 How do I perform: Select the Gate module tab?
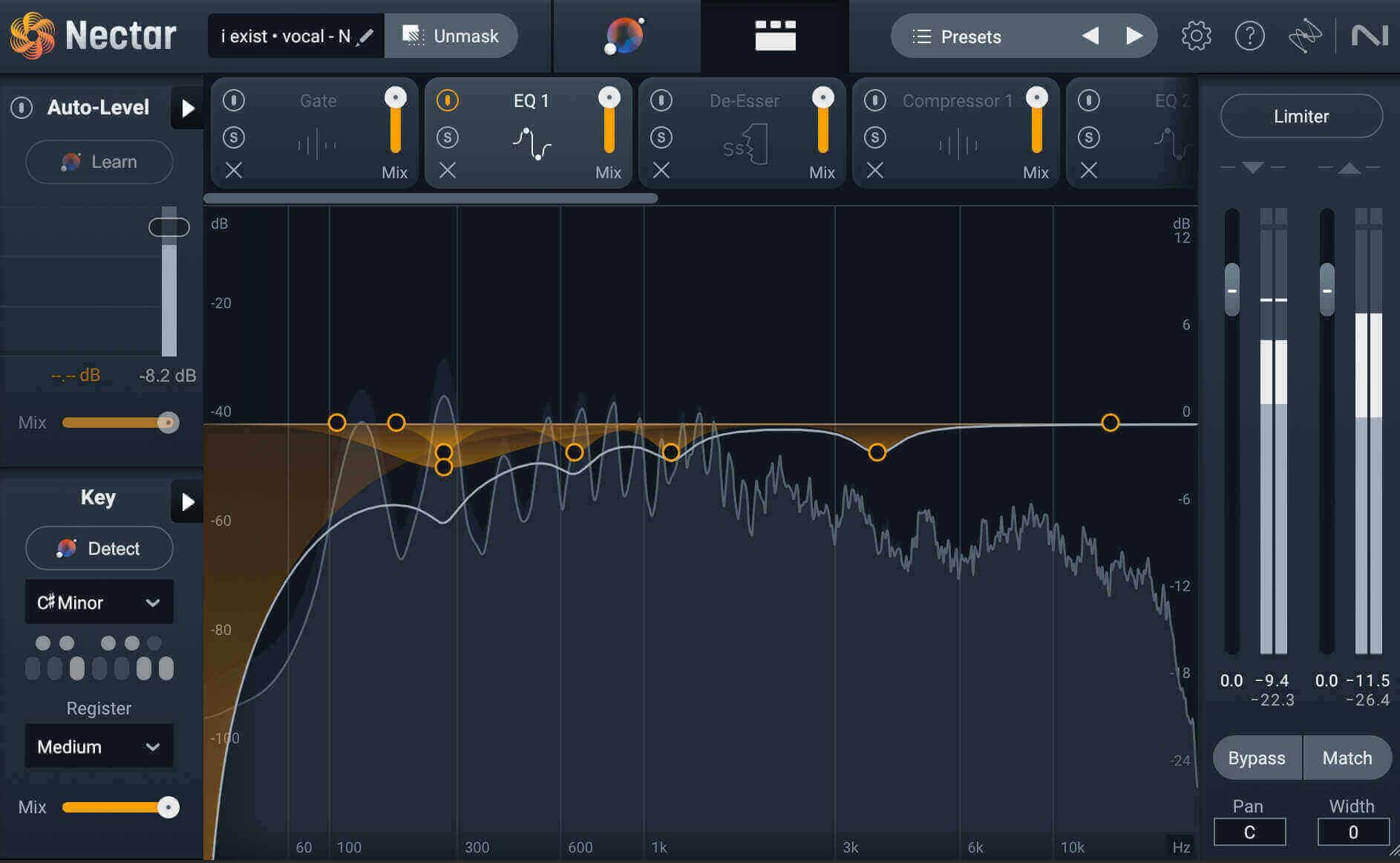point(315,132)
